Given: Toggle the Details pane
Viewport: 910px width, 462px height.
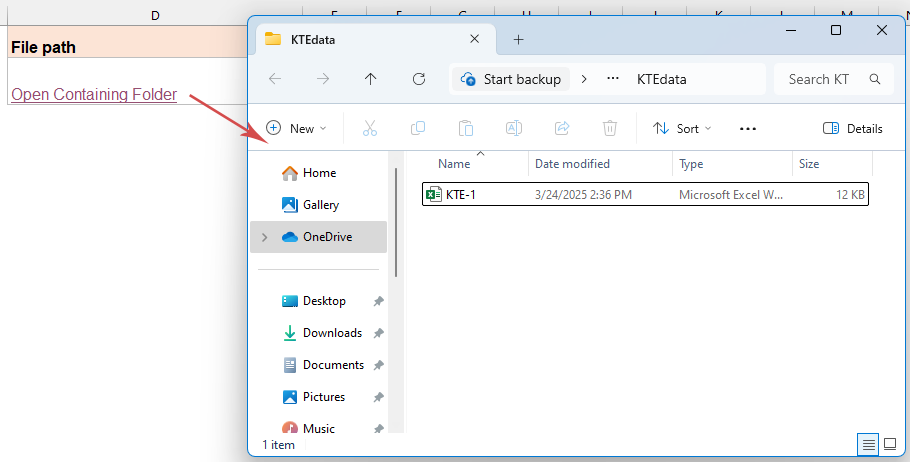Looking at the screenshot, I should click(852, 128).
